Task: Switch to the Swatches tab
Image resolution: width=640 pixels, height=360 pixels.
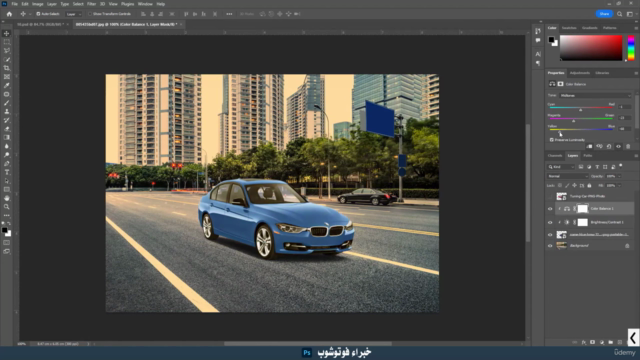Action: [x=569, y=28]
